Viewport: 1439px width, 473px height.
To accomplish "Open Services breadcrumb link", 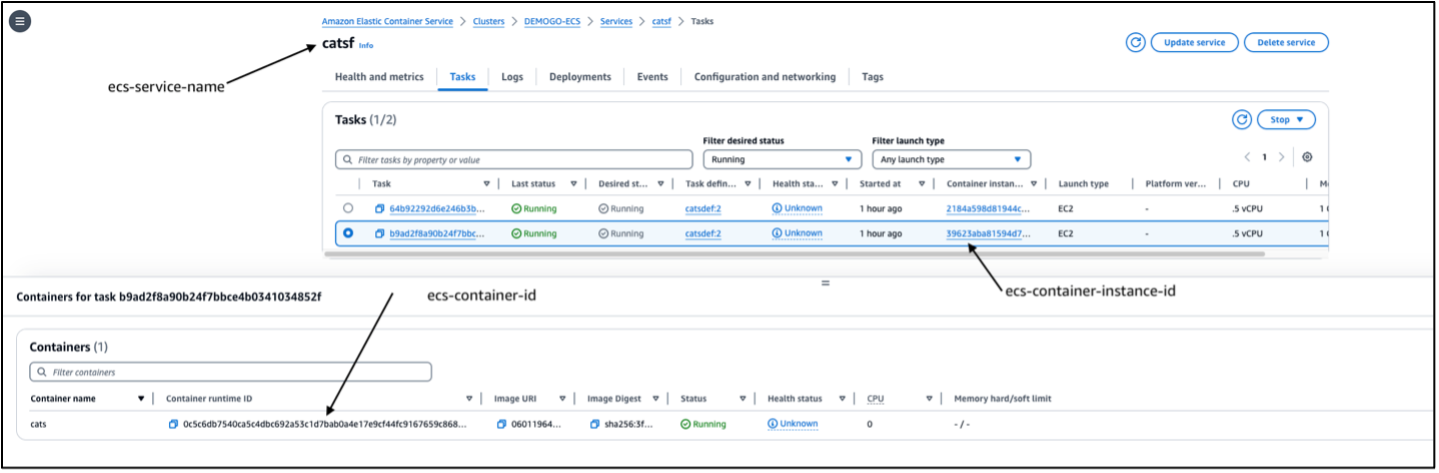I will 616,21.
